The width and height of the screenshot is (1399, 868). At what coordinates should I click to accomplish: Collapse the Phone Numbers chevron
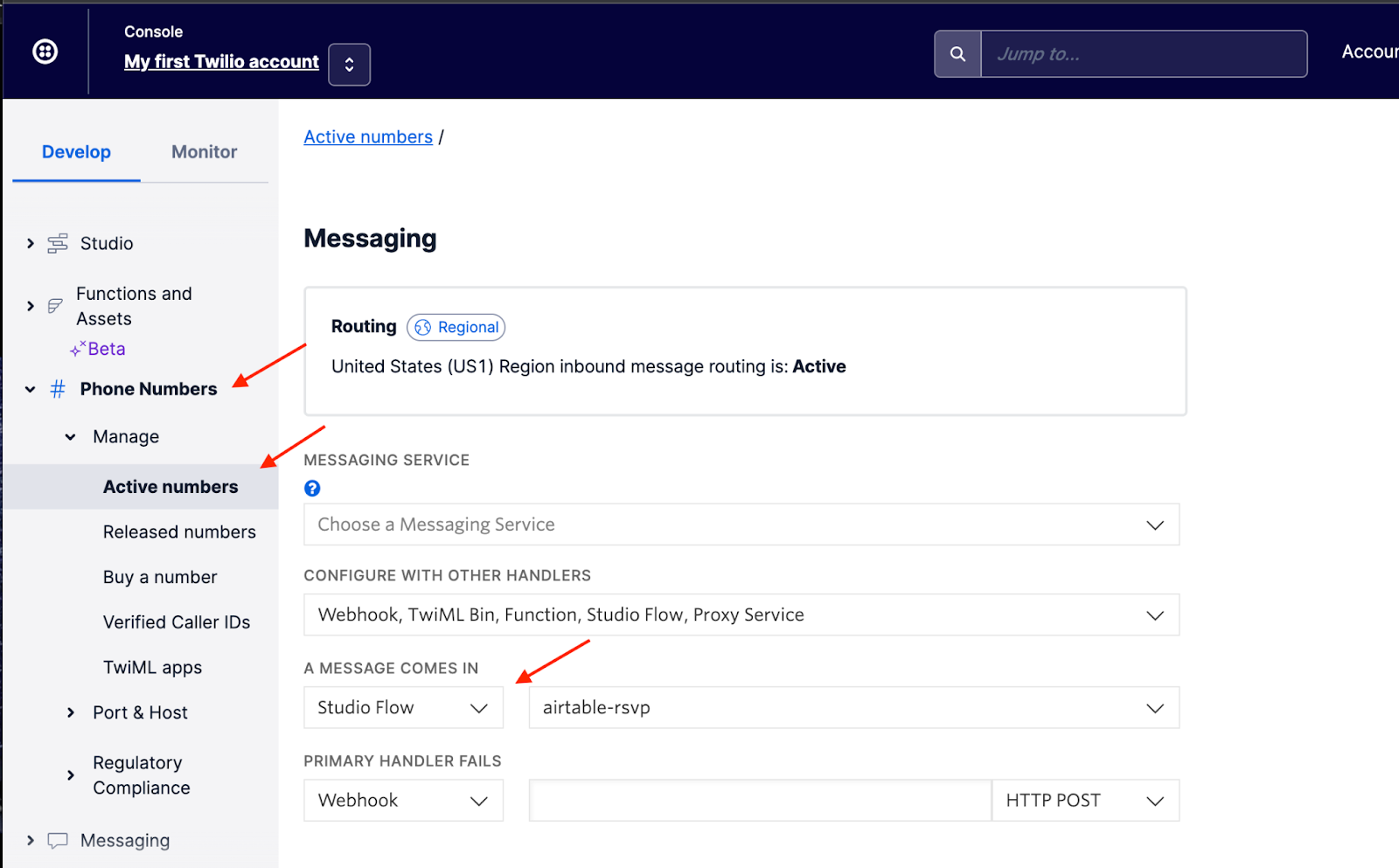(x=31, y=390)
